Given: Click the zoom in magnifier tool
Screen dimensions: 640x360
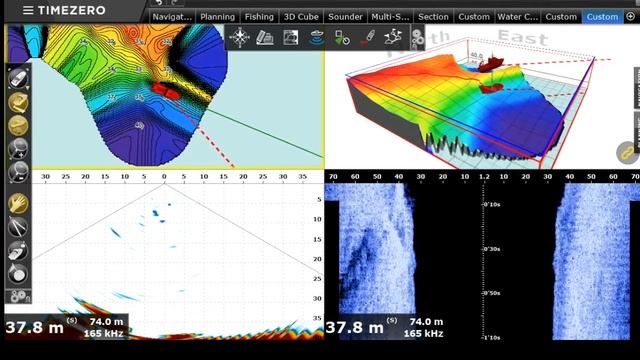Looking at the screenshot, I should point(18,149).
